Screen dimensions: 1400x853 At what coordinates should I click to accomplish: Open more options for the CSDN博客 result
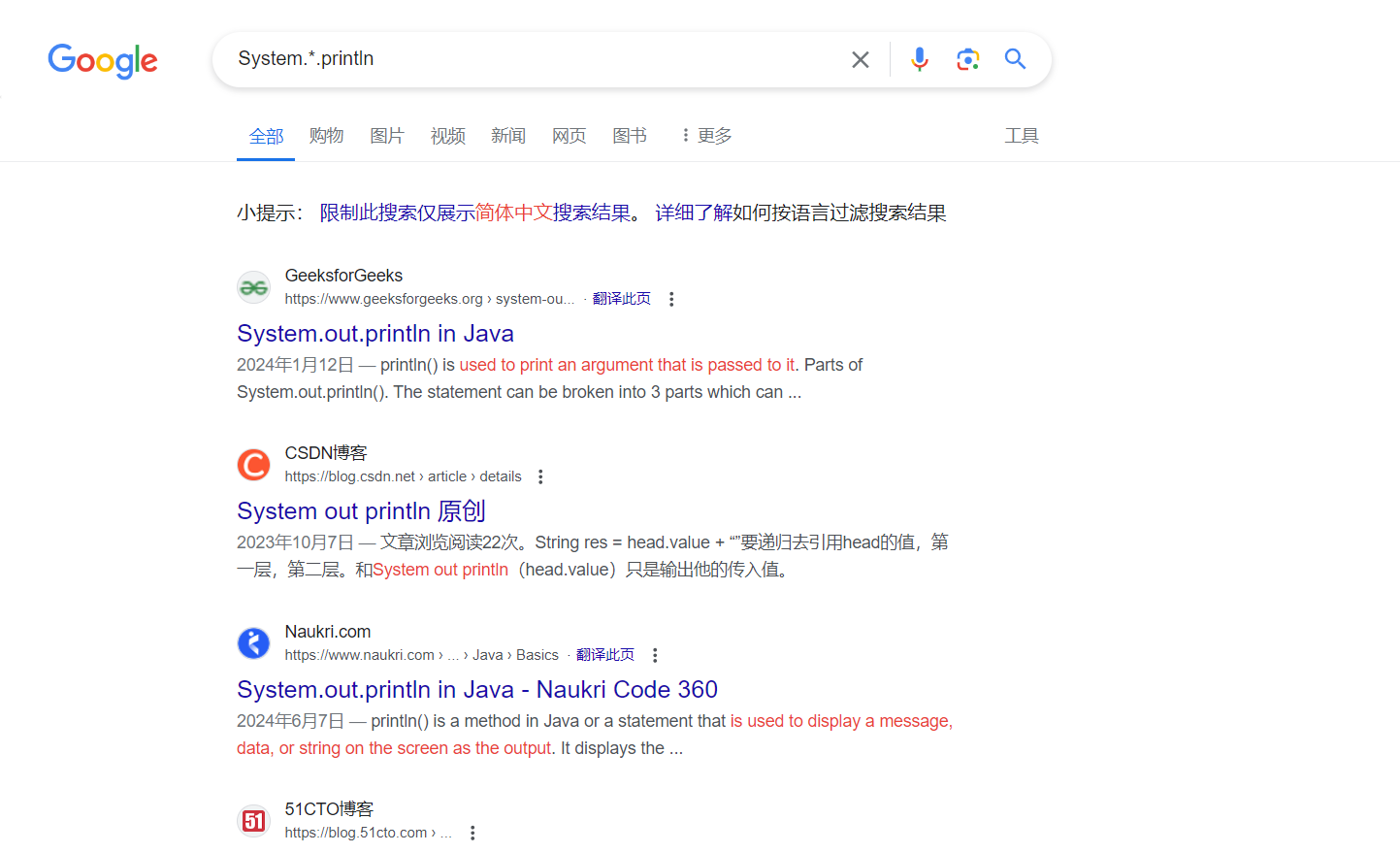tap(540, 476)
